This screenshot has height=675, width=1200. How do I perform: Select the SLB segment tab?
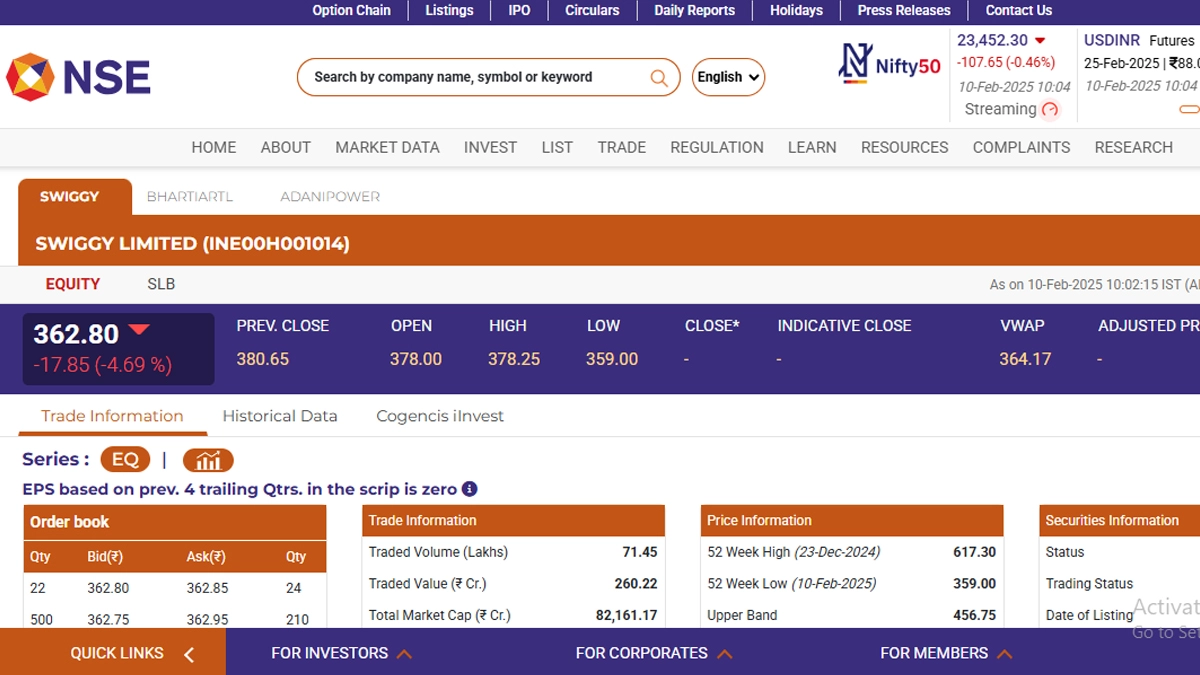[161, 284]
